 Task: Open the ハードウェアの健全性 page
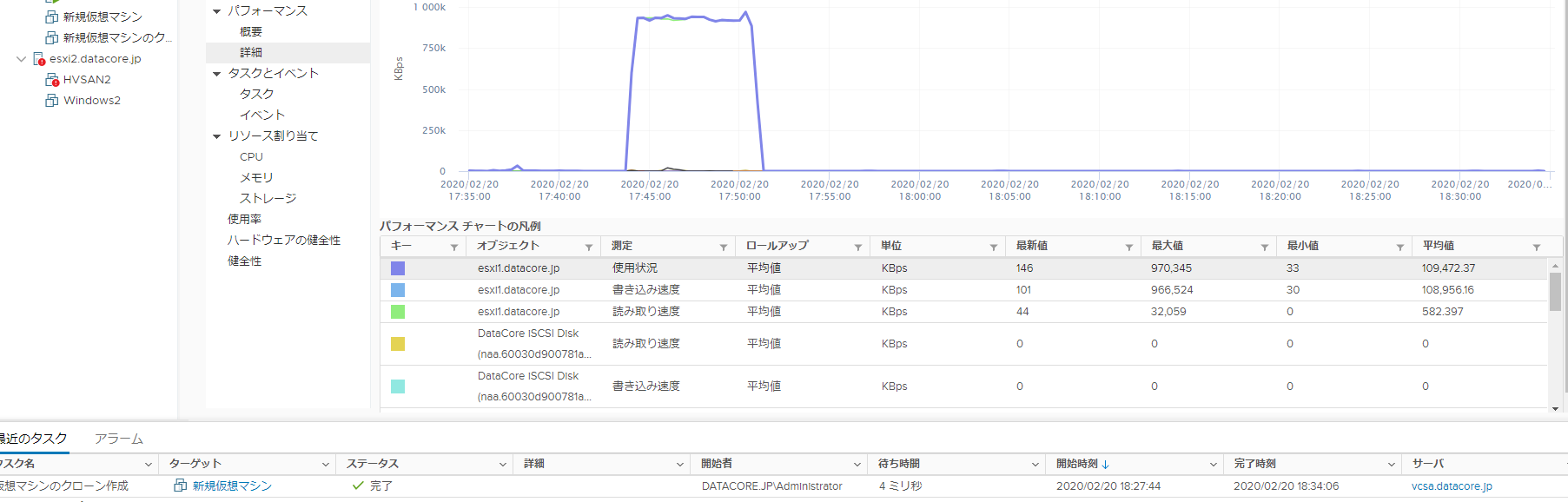[284, 240]
